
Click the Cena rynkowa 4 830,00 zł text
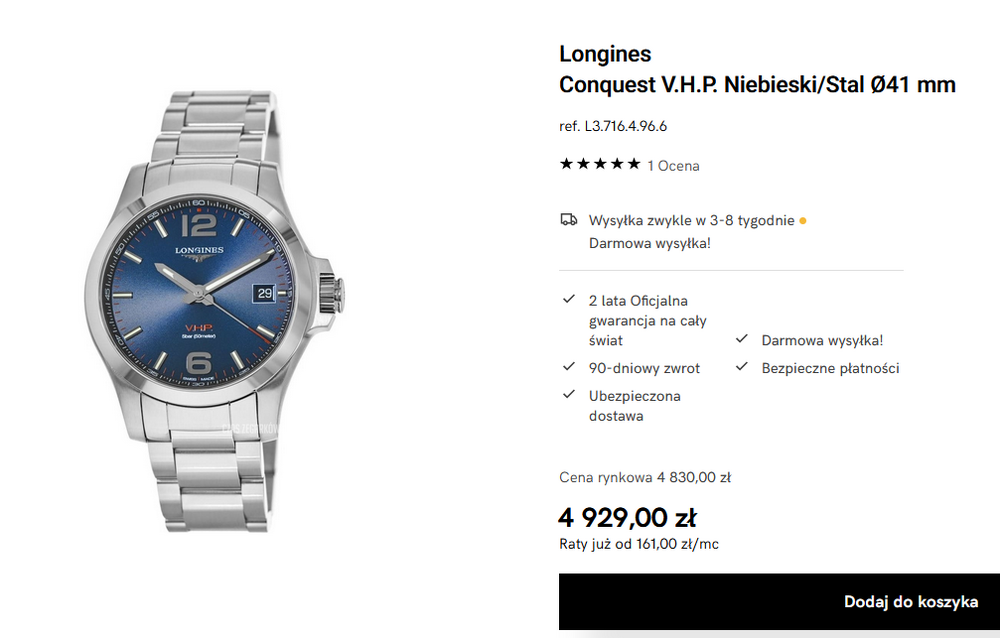pyautogui.click(x=645, y=477)
